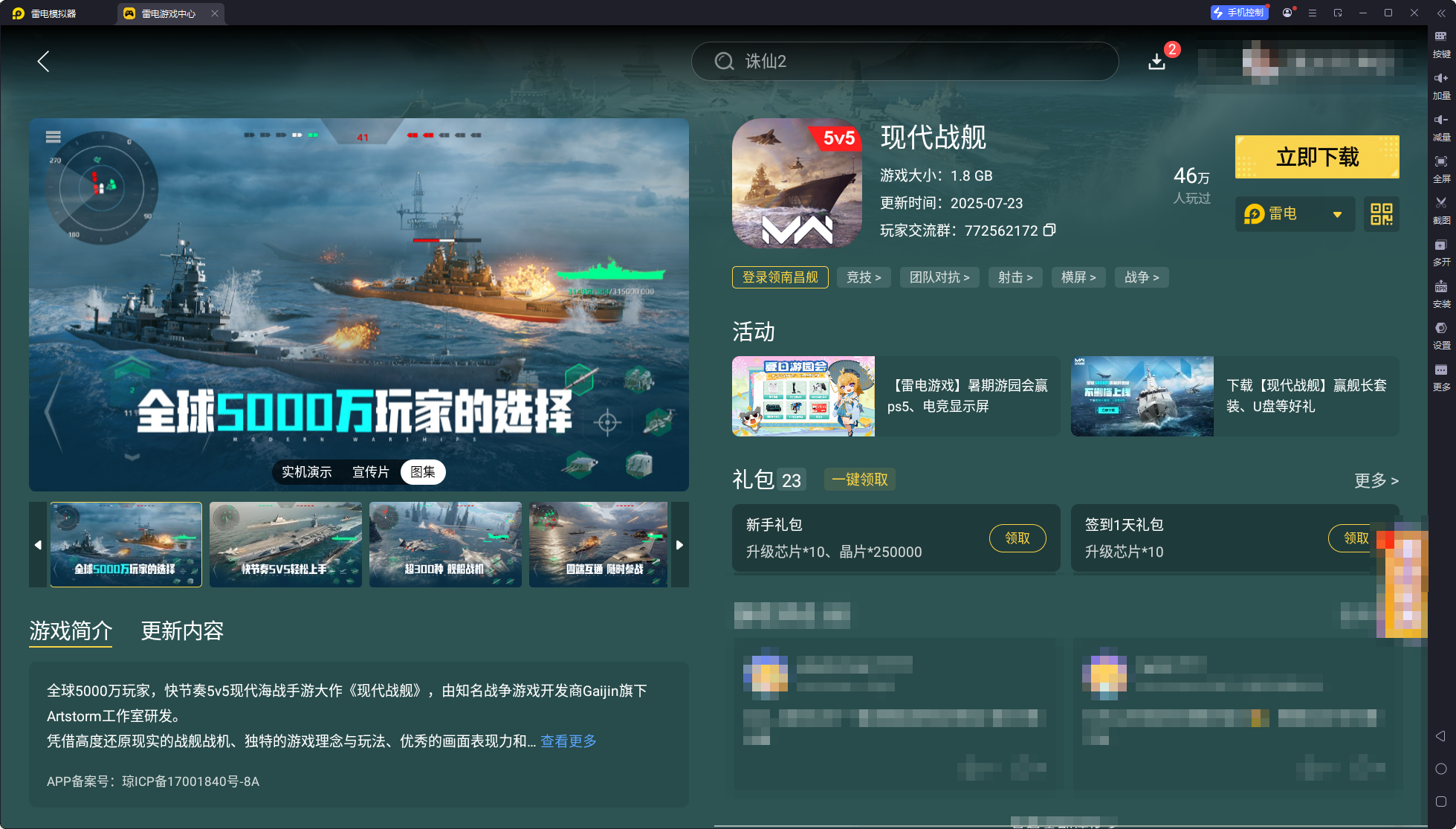The width and height of the screenshot is (1456, 829).
Task: Click 一键领取 to claim all gifts
Action: [859, 480]
